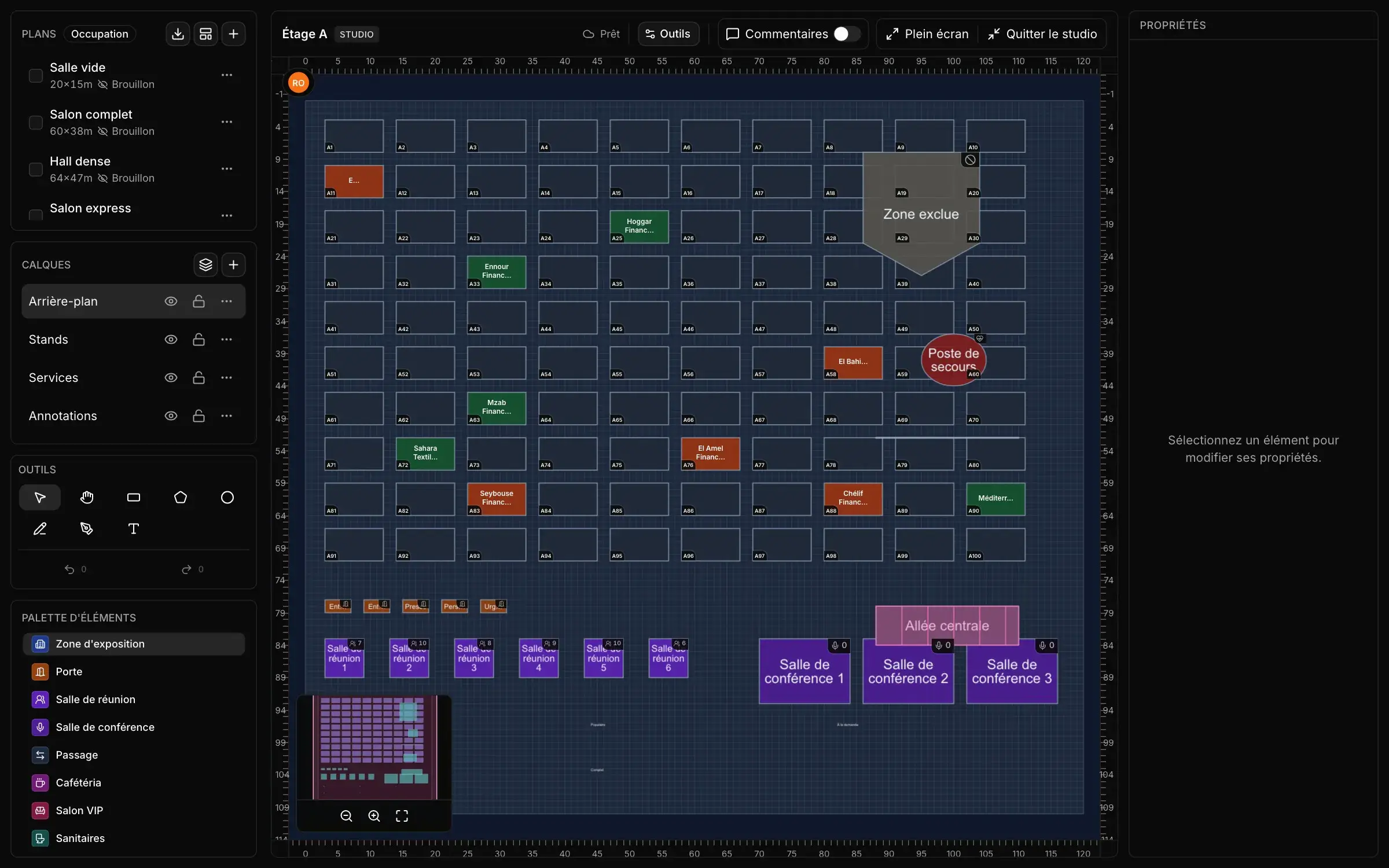
Task: Select Porte in the element palette
Action: pos(134,672)
